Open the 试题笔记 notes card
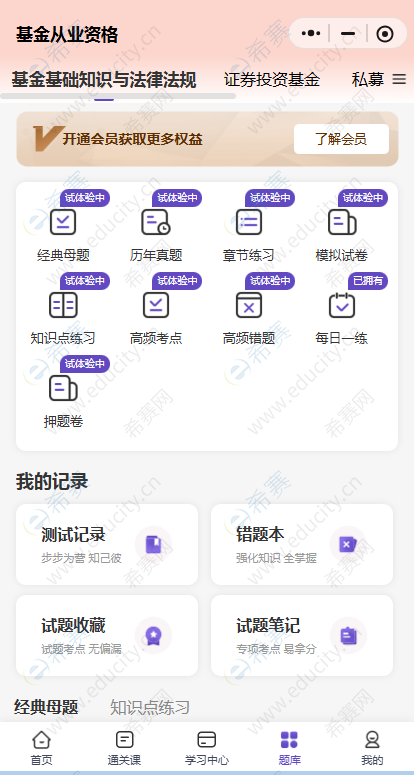 (x=302, y=636)
